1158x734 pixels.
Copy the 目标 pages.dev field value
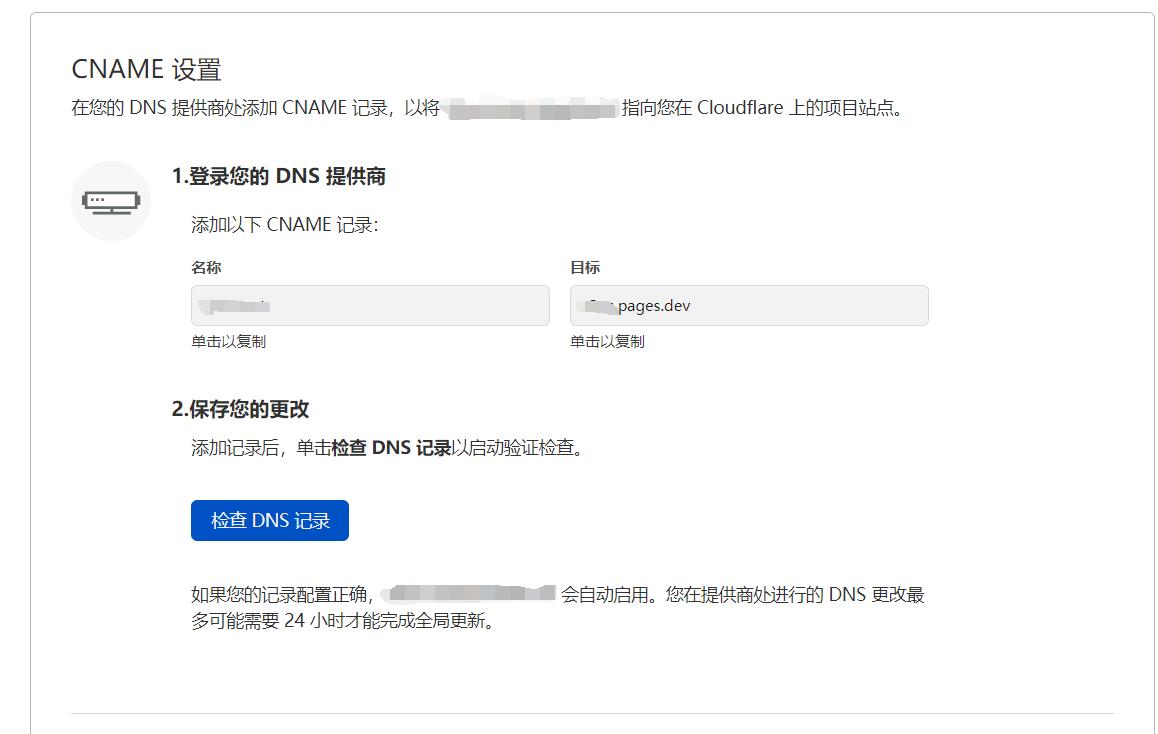[x=749, y=306]
